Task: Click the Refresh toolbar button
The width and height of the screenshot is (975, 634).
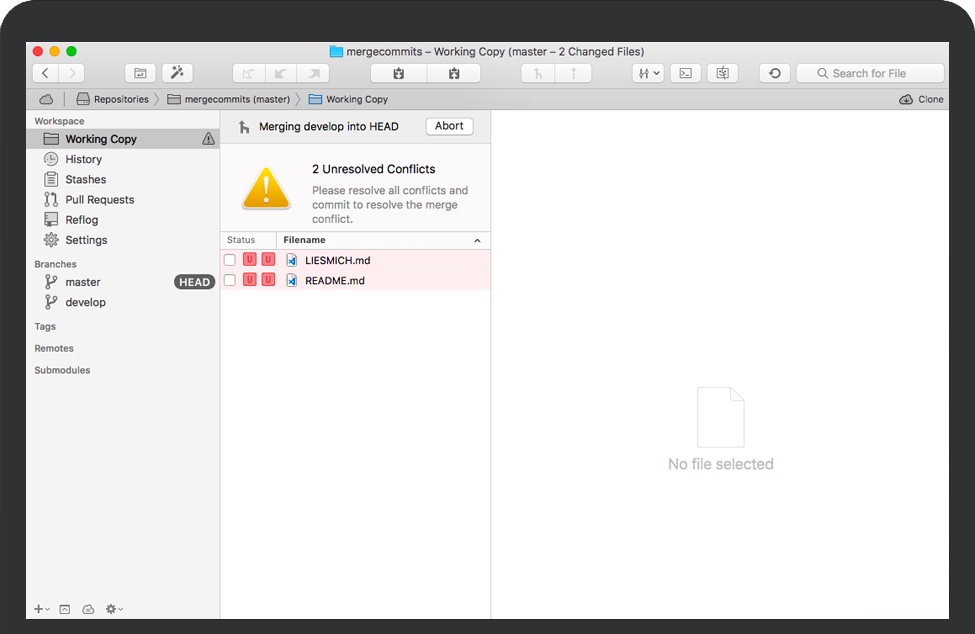Action: click(x=774, y=73)
